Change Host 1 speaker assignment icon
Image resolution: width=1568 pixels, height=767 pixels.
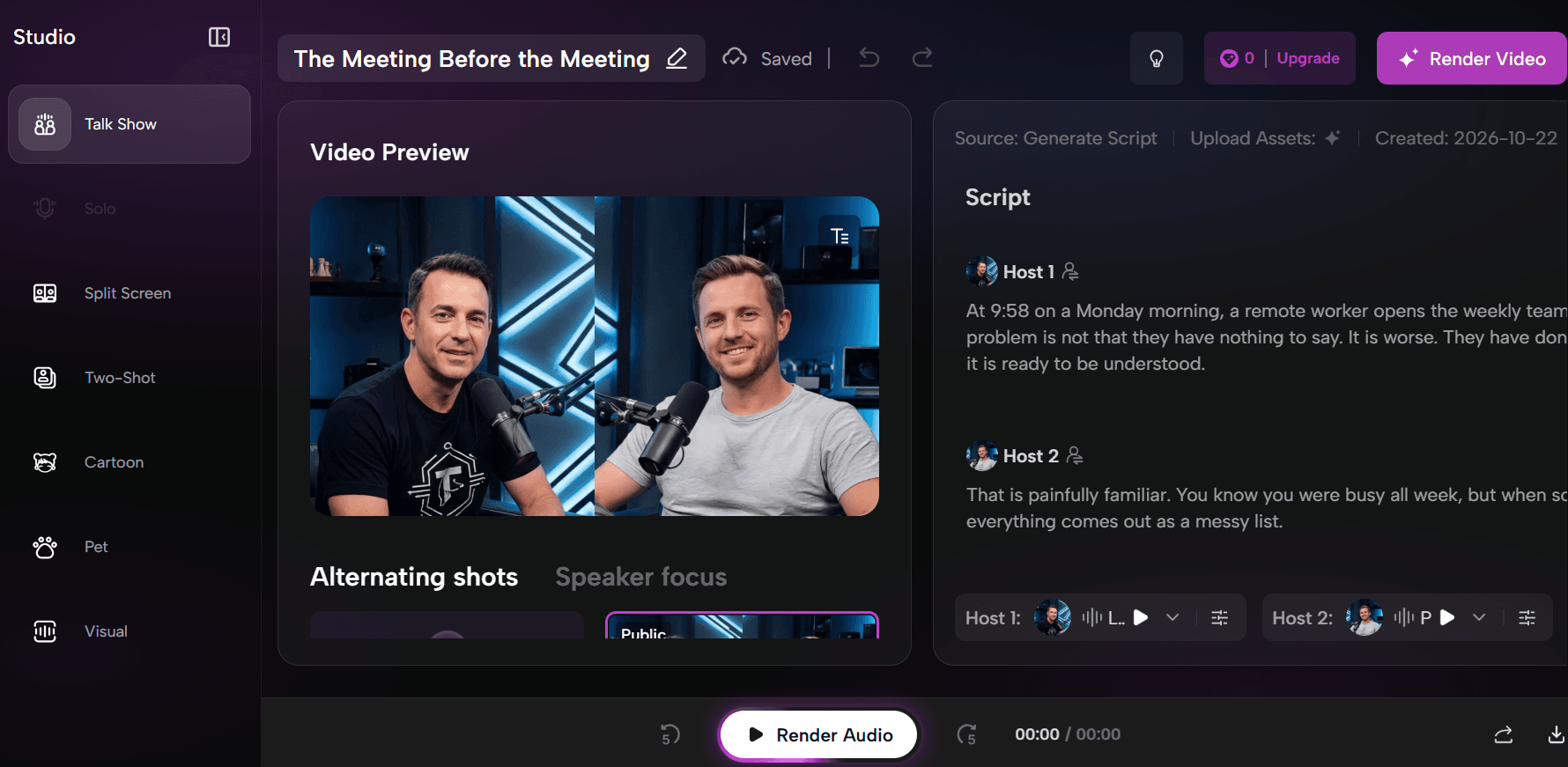[1070, 271]
